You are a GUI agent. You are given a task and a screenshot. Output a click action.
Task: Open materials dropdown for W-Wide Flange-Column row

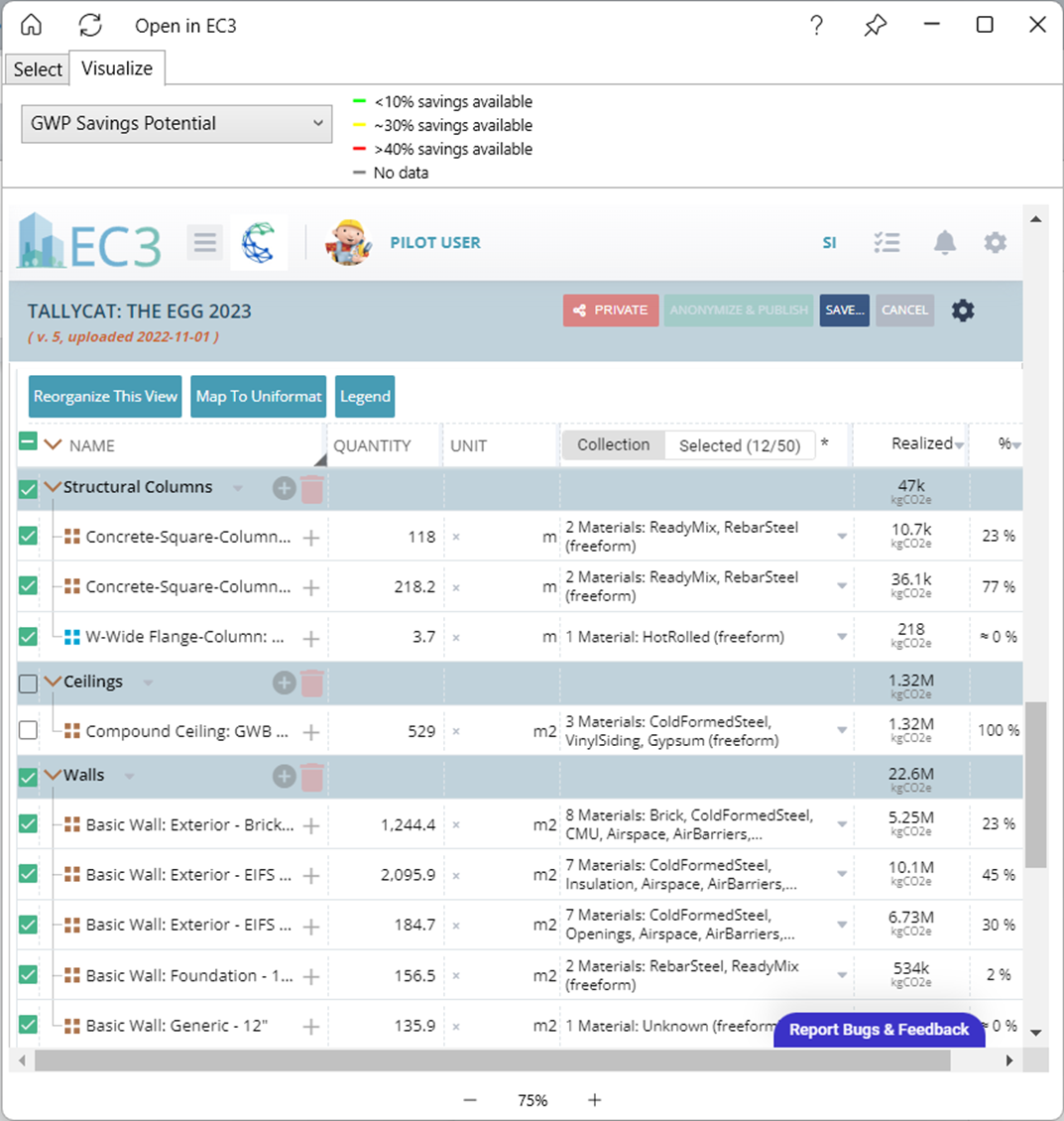pos(842,637)
